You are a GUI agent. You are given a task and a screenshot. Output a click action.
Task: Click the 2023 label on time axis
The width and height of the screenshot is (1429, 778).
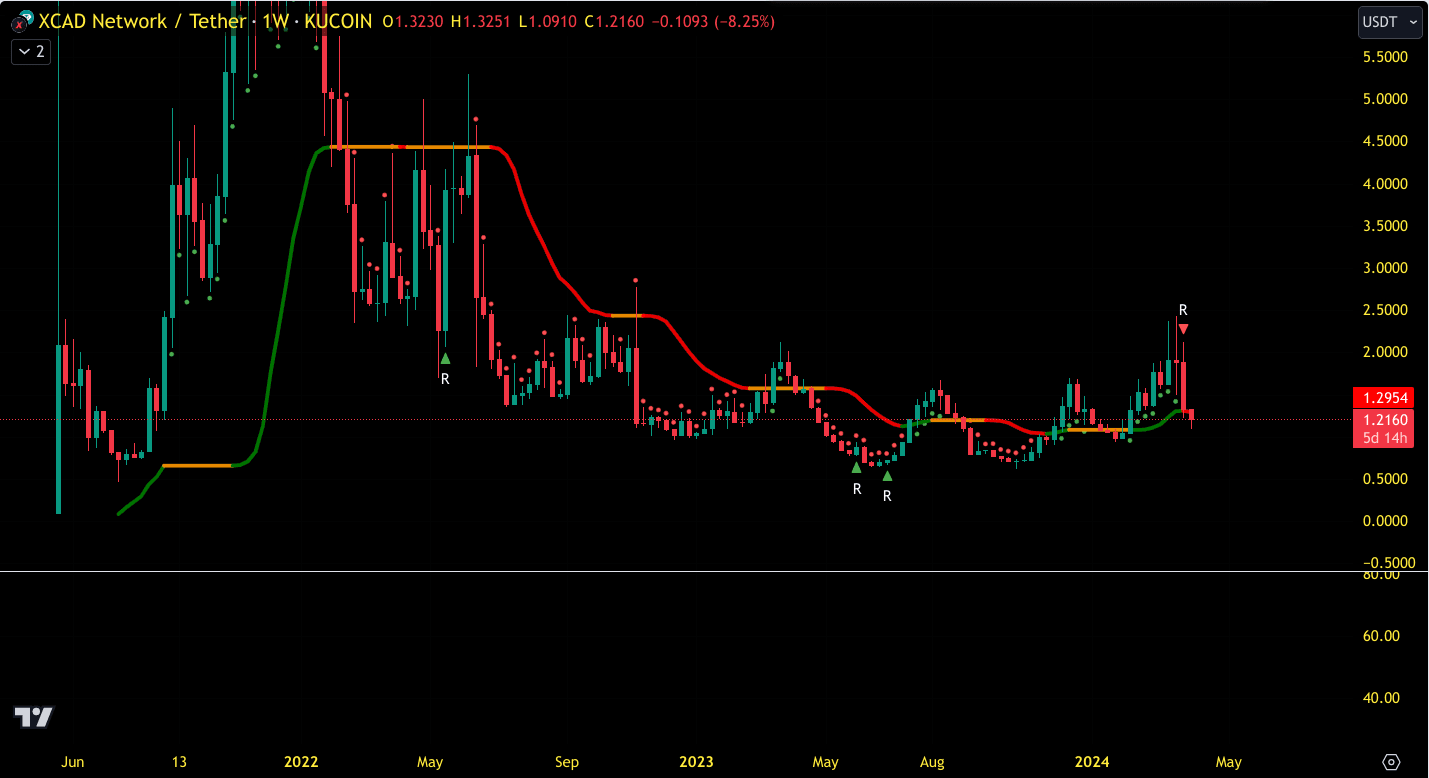point(696,762)
